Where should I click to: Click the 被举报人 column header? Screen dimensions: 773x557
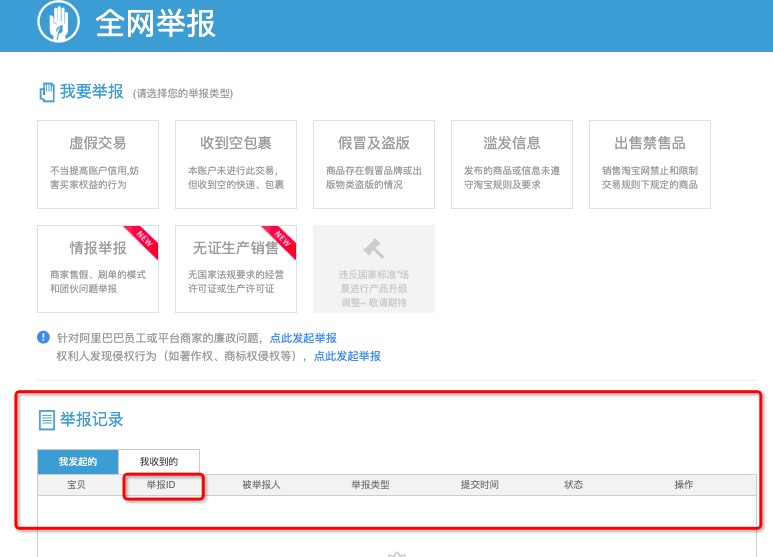[x=261, y=485]
